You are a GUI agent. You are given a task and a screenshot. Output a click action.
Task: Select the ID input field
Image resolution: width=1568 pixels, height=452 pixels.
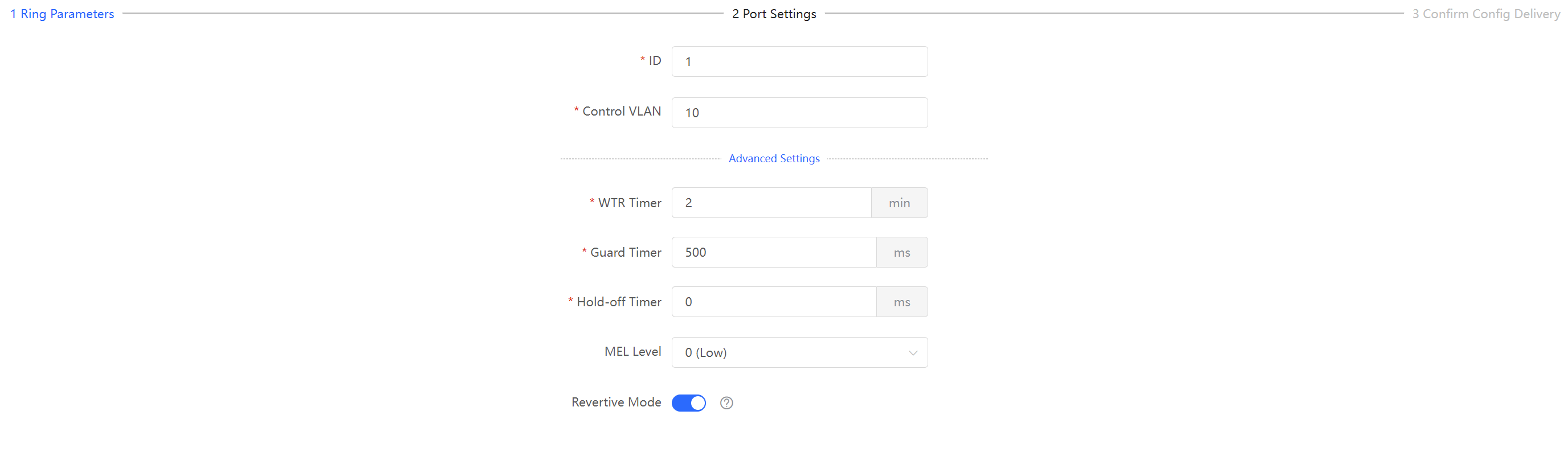click(x=799, y=61)
